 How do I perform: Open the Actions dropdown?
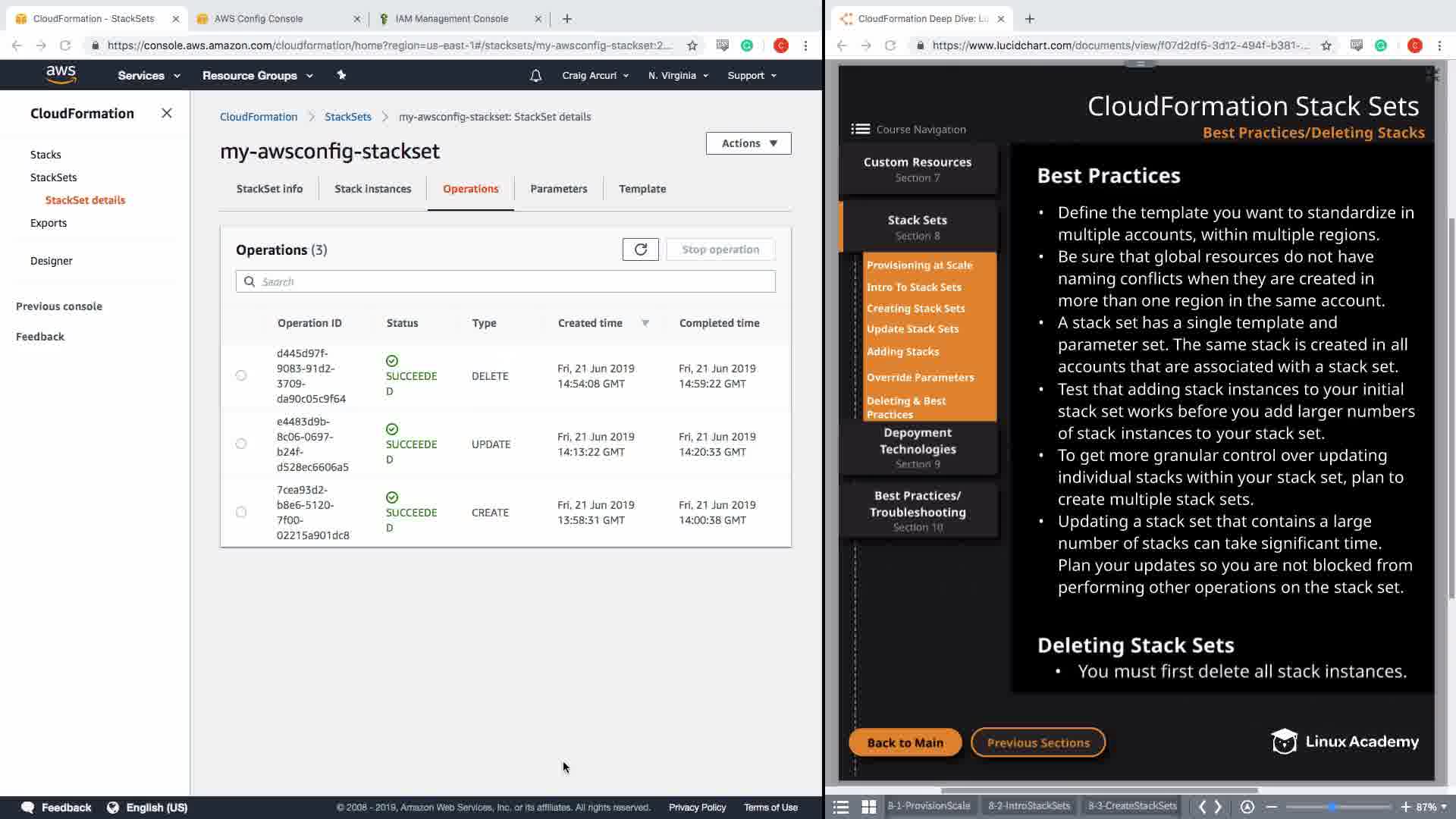[748, 143]
